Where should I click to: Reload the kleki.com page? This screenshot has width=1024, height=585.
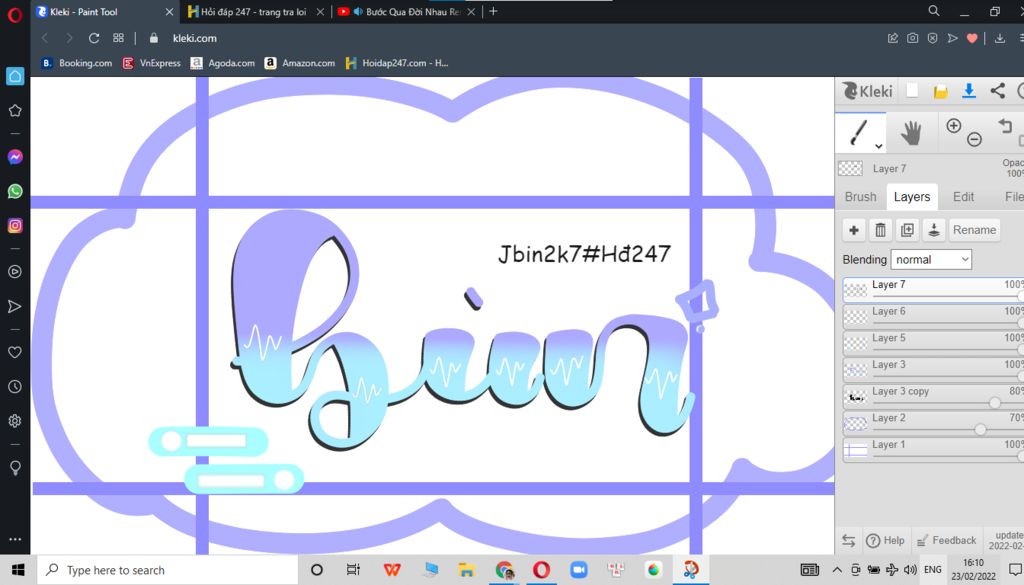click(94, 39)
